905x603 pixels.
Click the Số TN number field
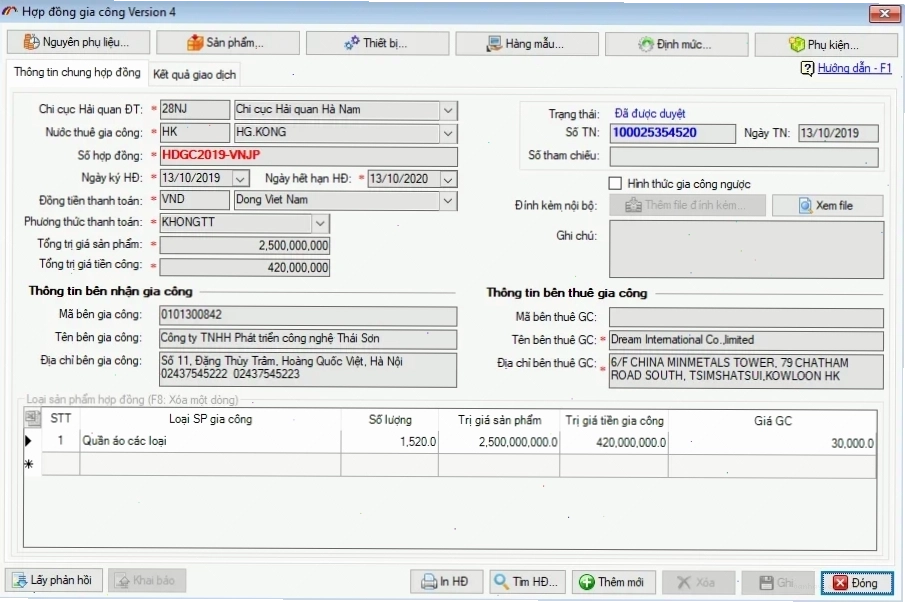pyautogui.click(x=673, y=133)
